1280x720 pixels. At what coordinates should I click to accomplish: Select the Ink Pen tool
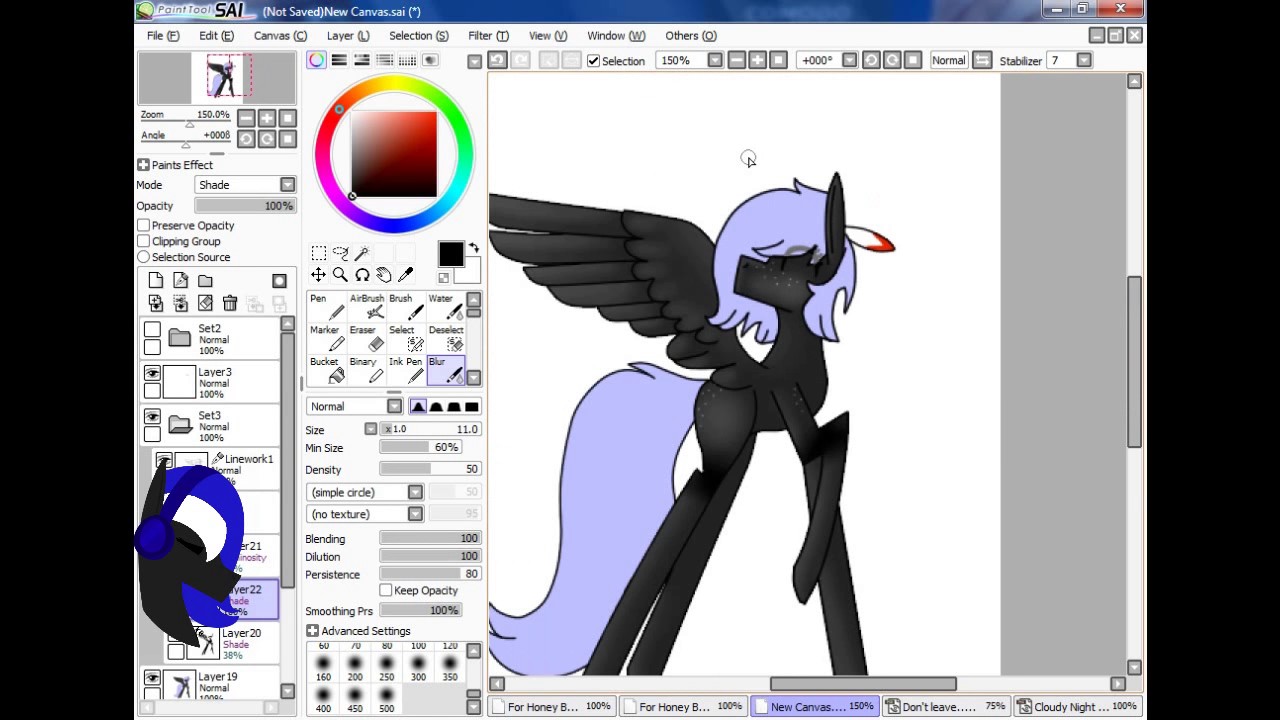pyautogui.click(x=404, y=370)
